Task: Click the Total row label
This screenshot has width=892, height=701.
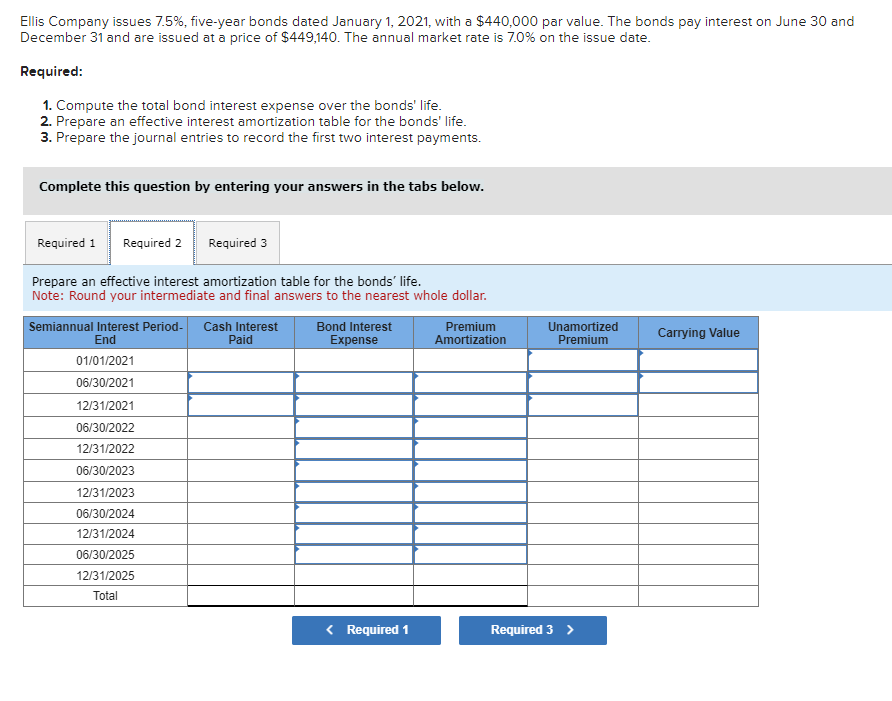Action: pyautogui.click(x=105, y=596)
